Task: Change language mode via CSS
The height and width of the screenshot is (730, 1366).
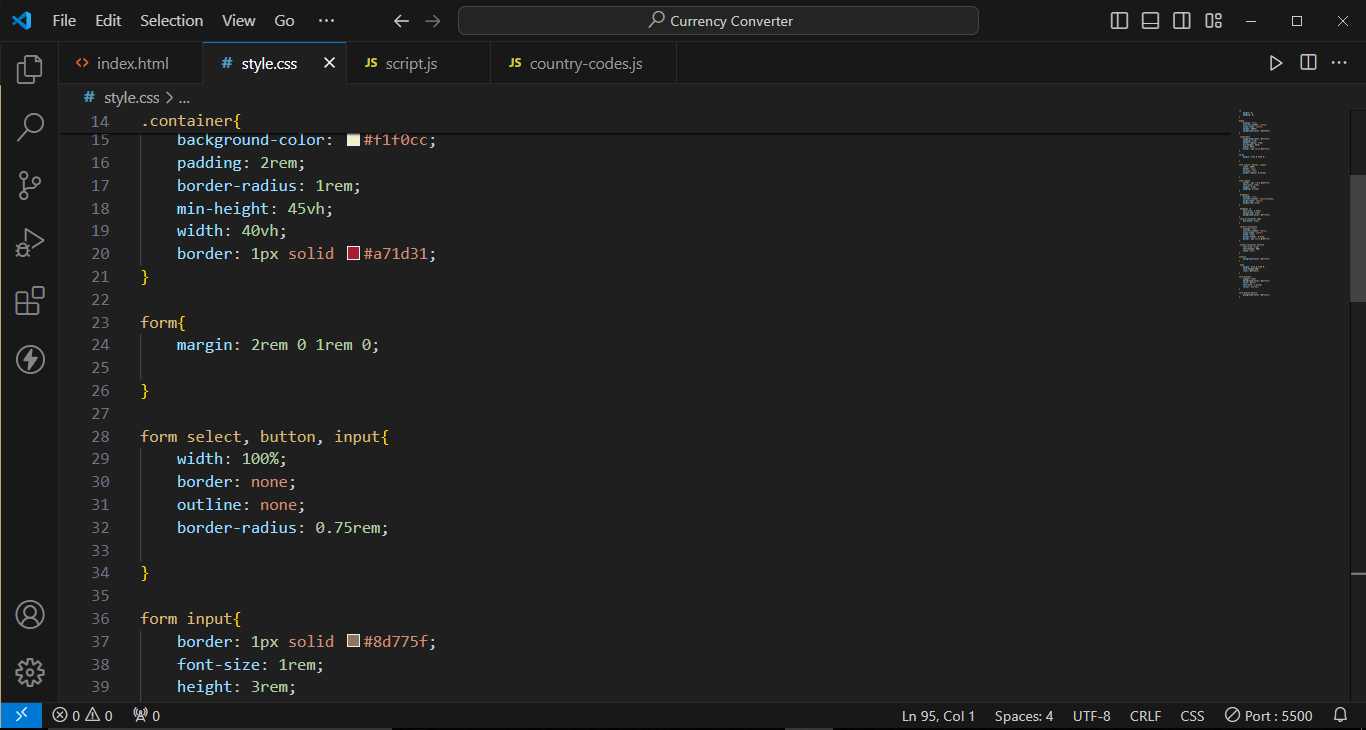Action: (x=1192, y=716)
